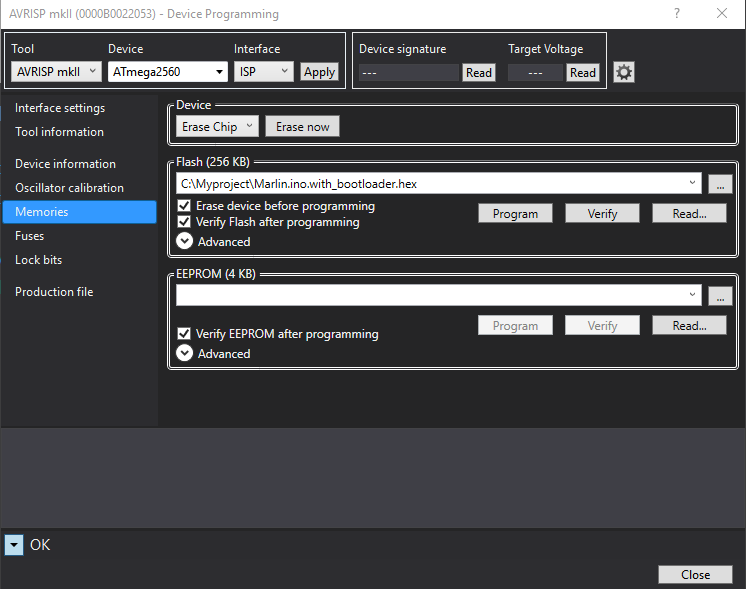Click the Device signature value field
This screenshot has height=589, width=746.
409,73
